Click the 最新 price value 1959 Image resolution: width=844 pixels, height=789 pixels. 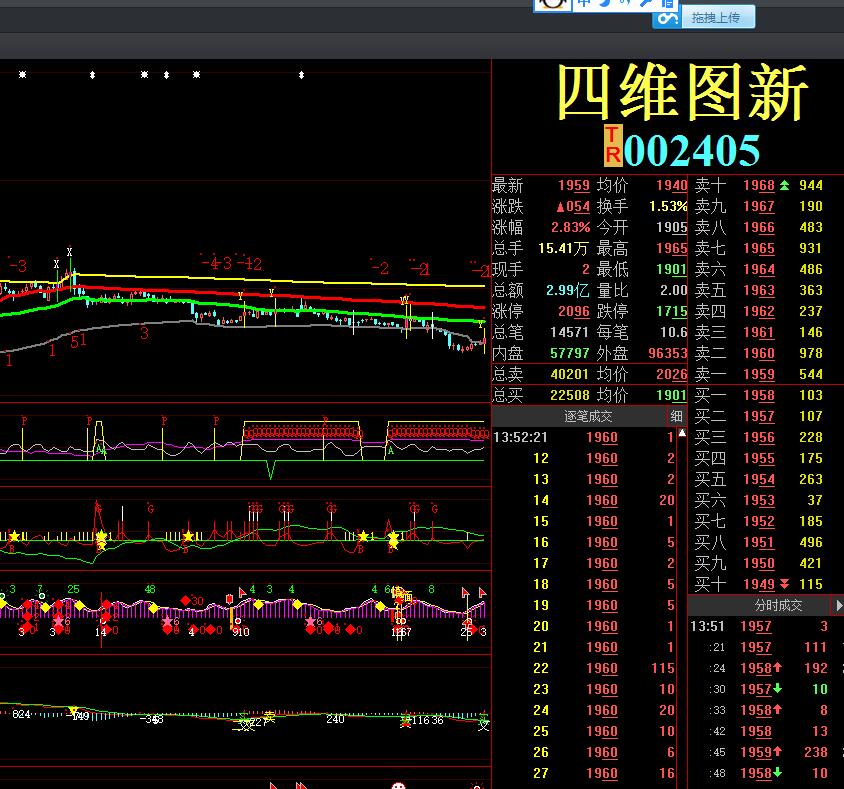click(573, 186)
